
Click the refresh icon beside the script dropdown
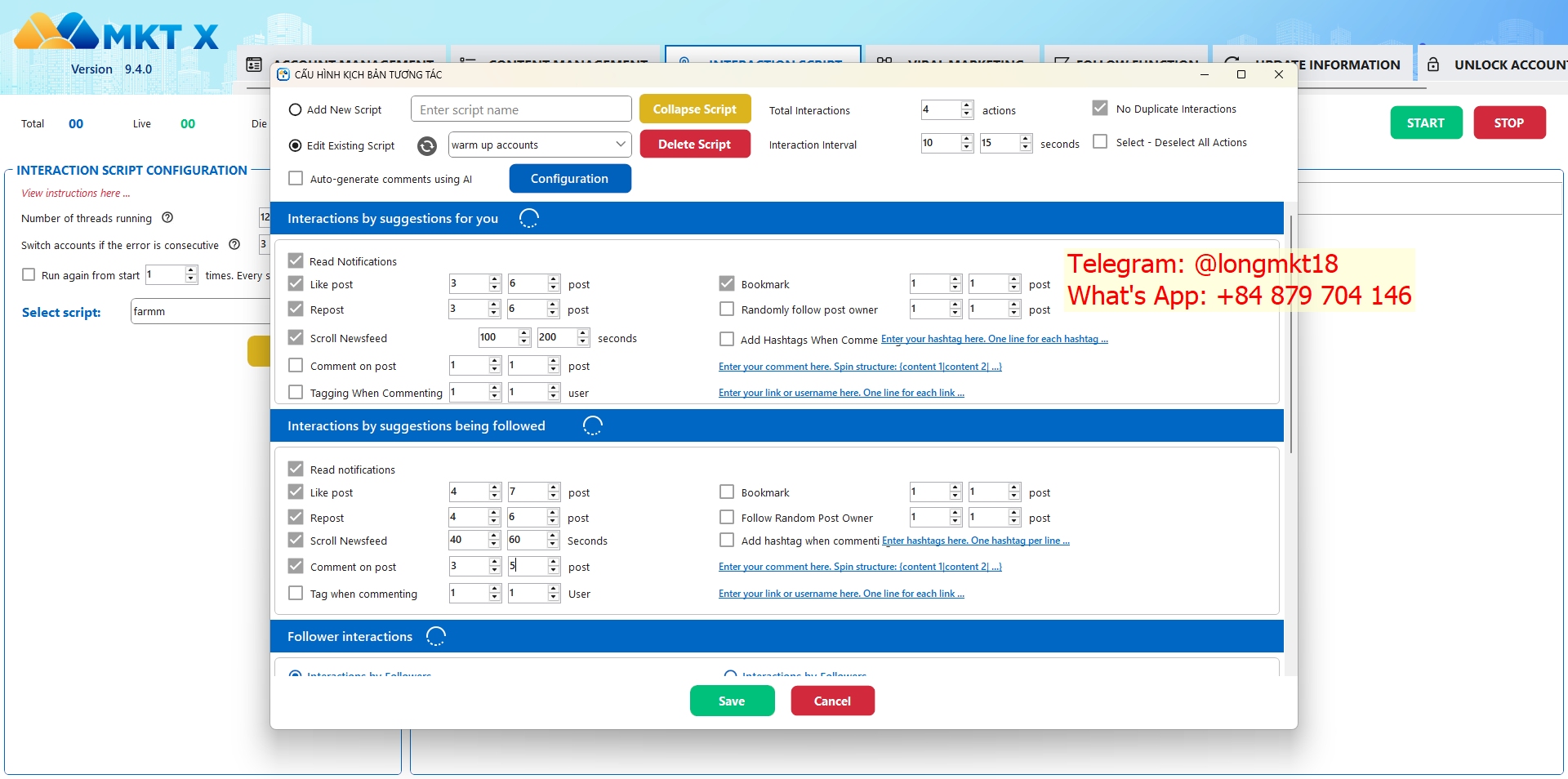coord(426,145)
